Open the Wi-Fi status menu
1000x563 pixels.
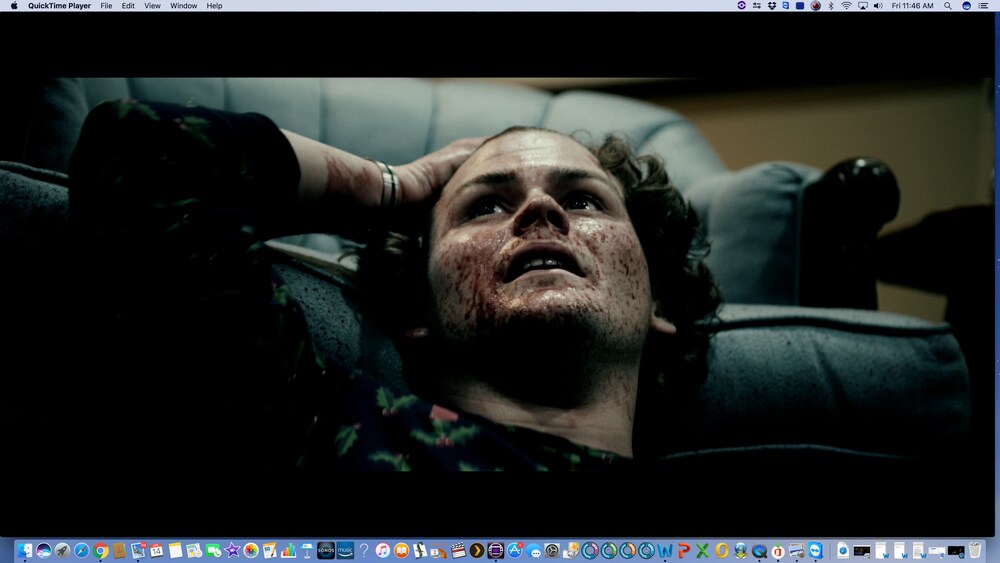click(x=846, y=6)
